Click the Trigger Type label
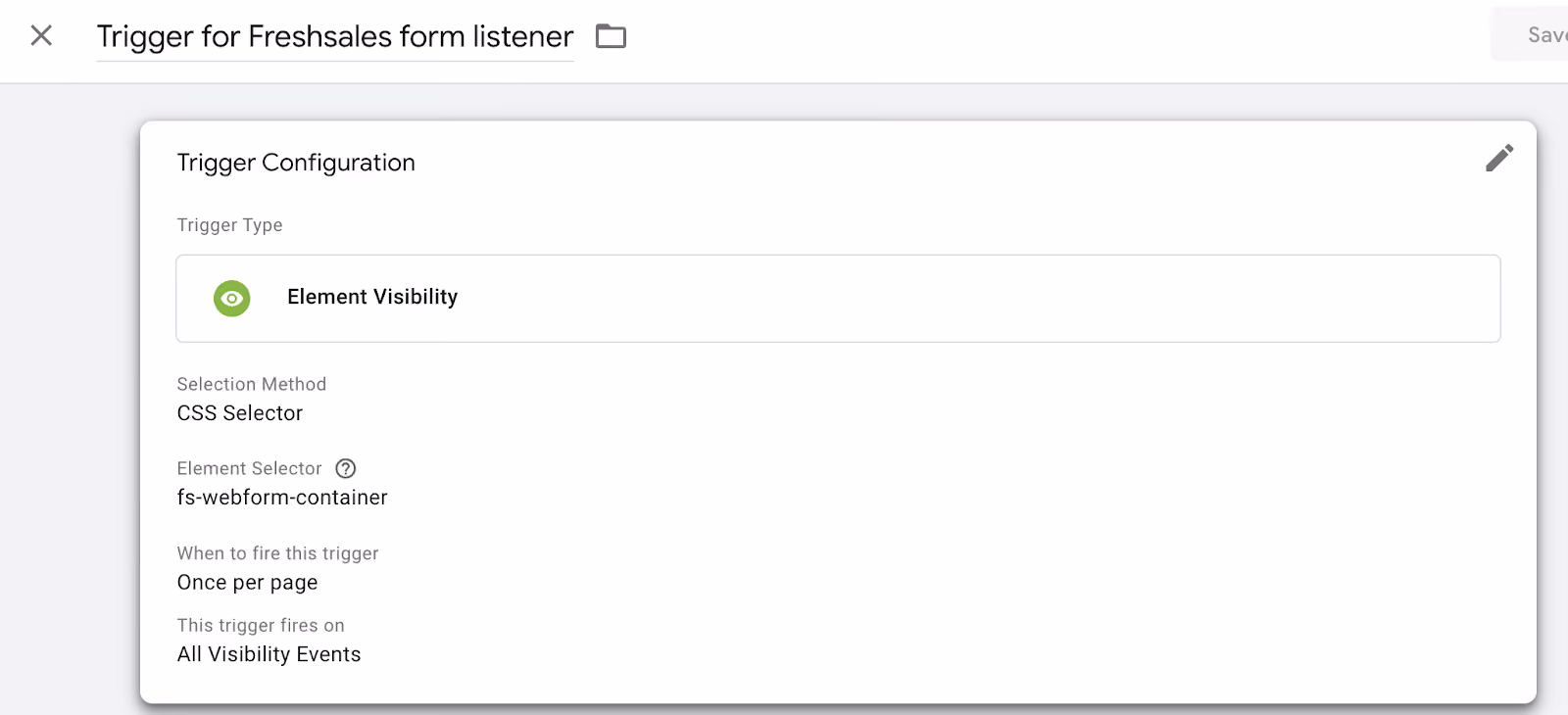The width and height of the screenshot is (1568, 715). coord(230,225)
